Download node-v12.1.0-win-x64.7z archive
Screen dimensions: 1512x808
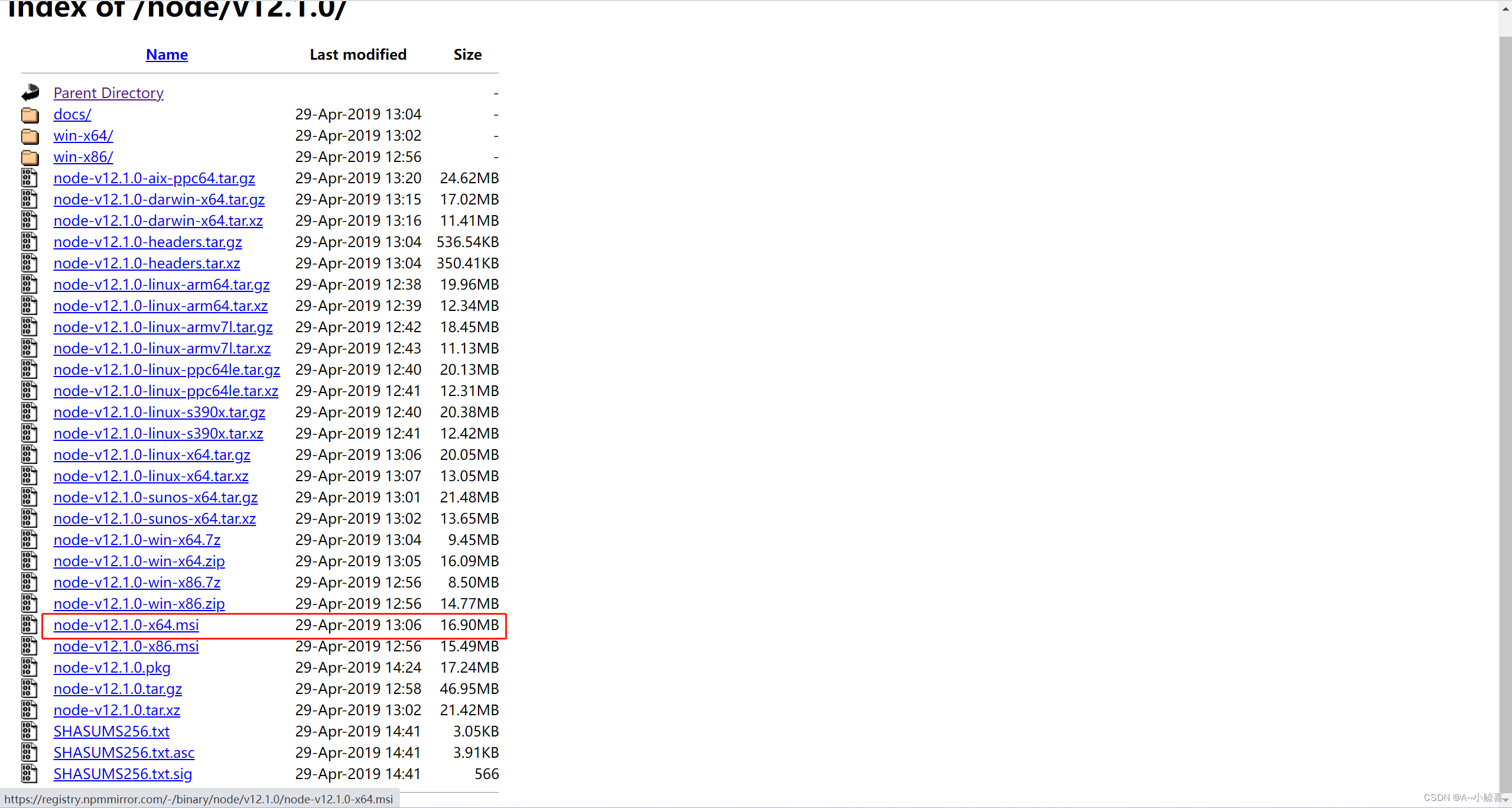(x=137, y=540)
